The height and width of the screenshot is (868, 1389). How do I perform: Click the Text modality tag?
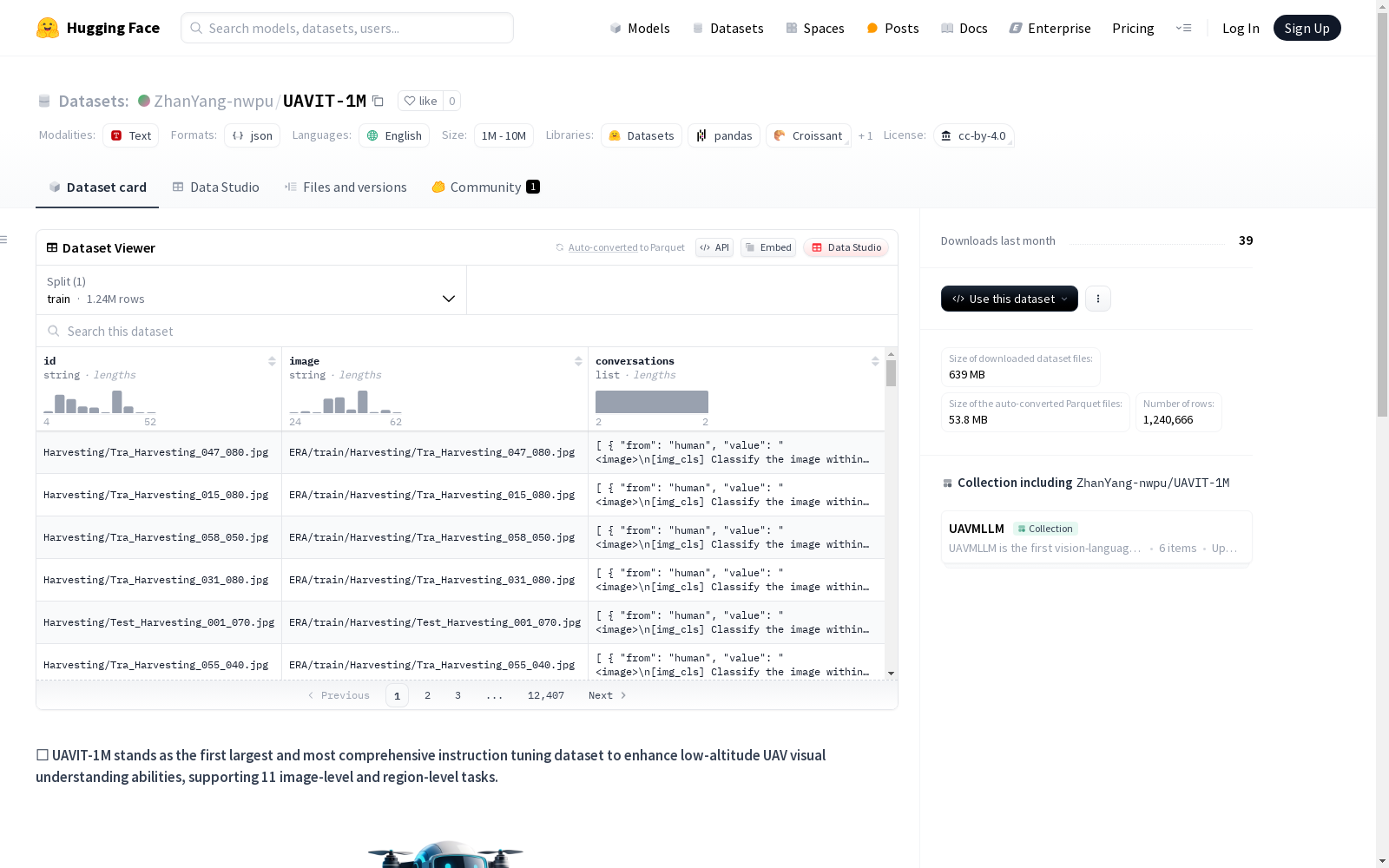pos(130,135)
